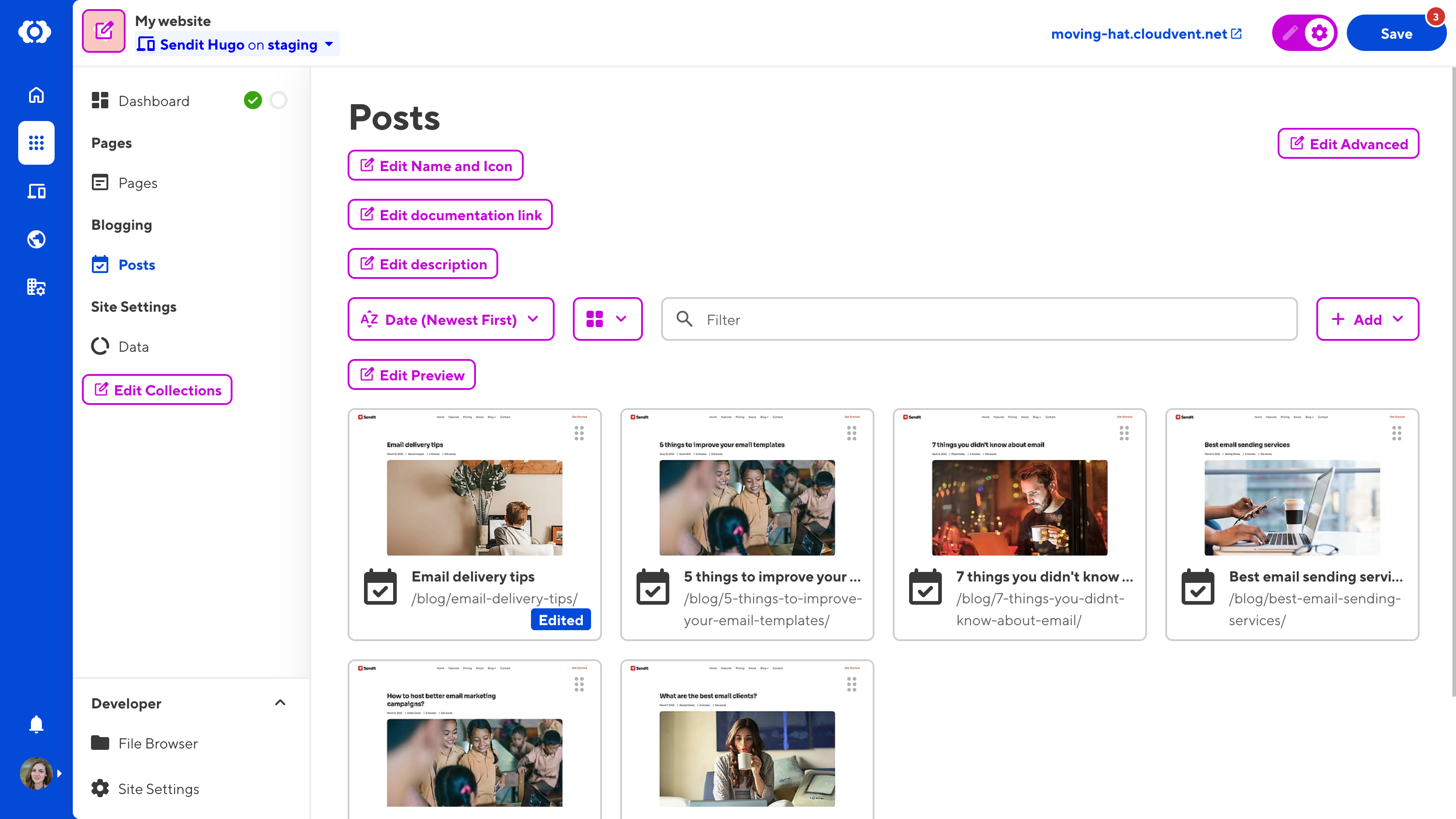
Task: Open Posts in the sidebar
Action: (136, 264)
